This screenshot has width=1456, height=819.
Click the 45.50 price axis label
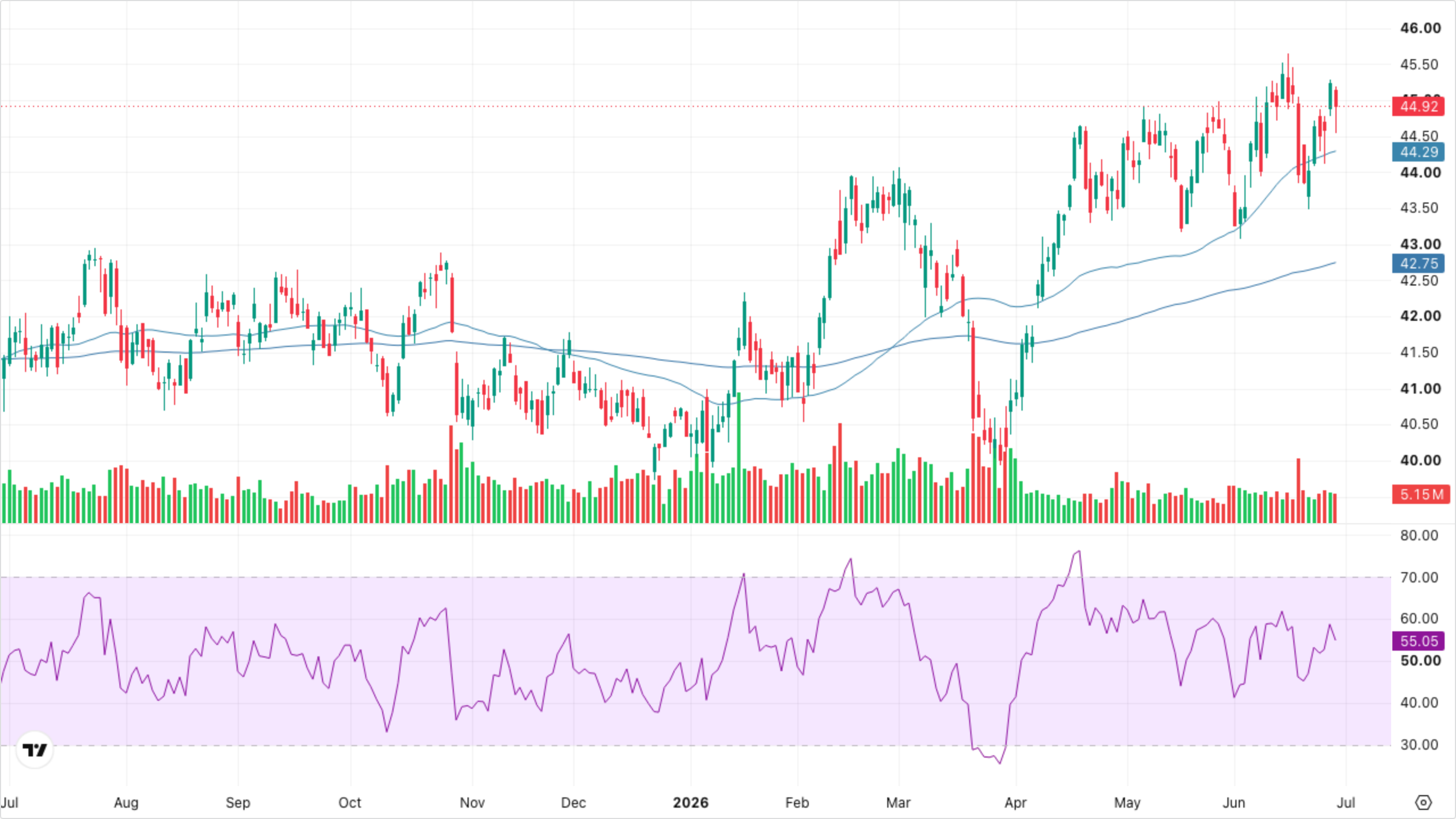click(x=1419, y=64)
